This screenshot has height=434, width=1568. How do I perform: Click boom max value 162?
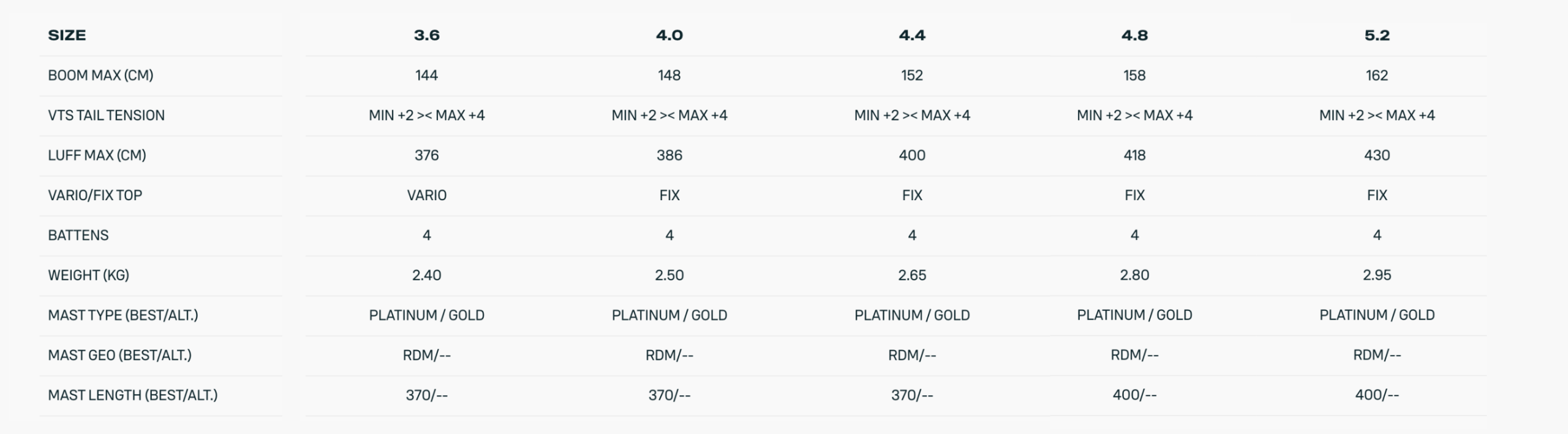[1376, 75]
